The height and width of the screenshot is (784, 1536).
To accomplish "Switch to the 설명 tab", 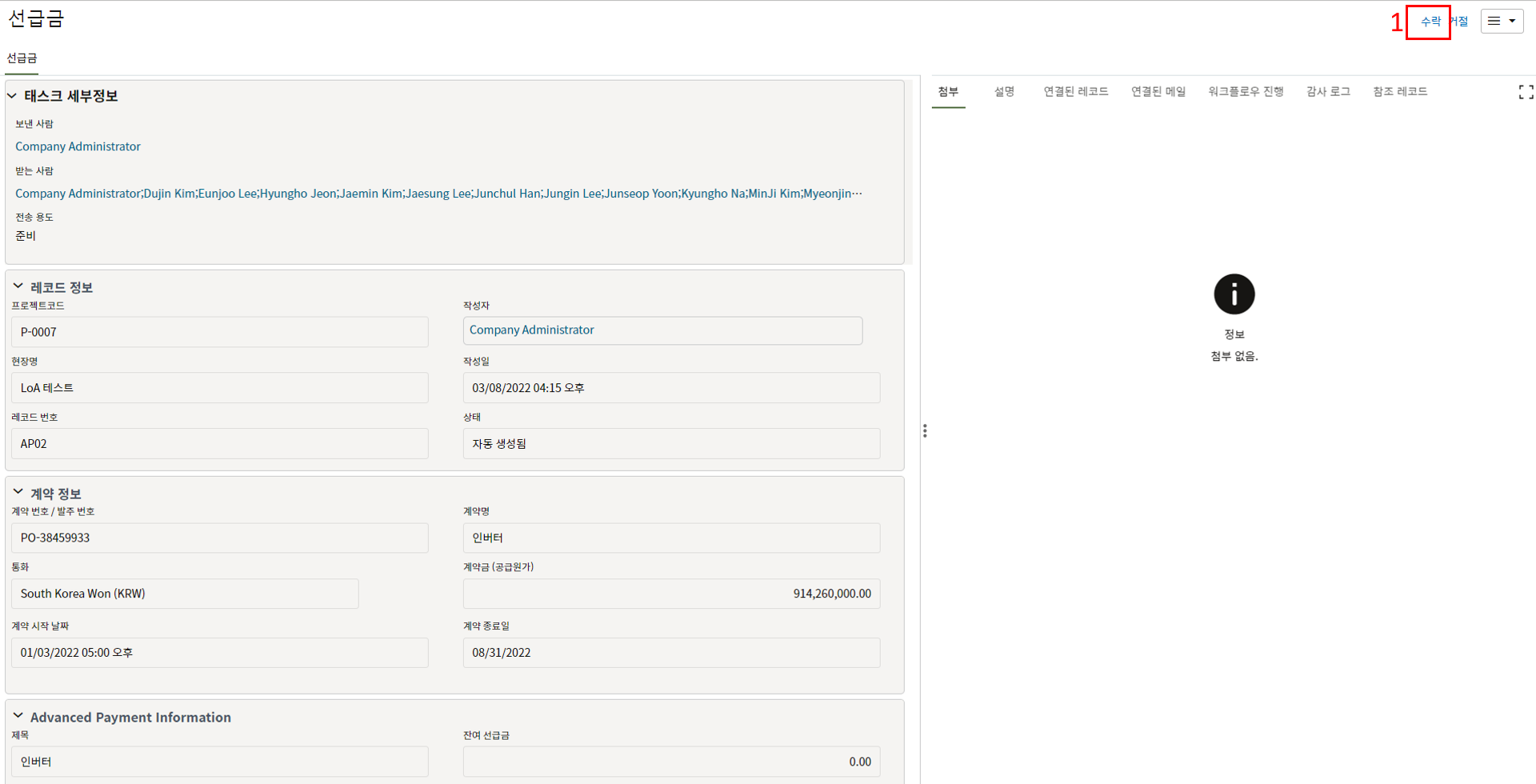I will tap(1004, 92).
